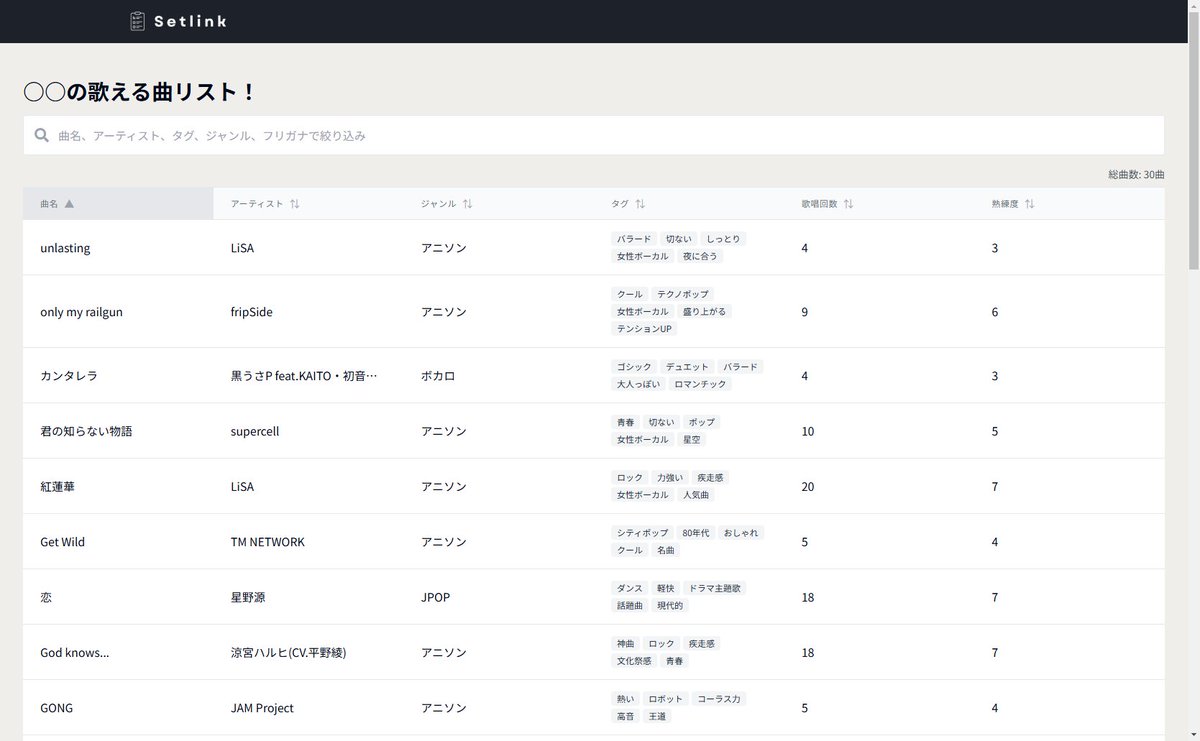Screen dimensions: 1200x741
Task: Click the テンションUP tag
Action: (x=645, y=328)
